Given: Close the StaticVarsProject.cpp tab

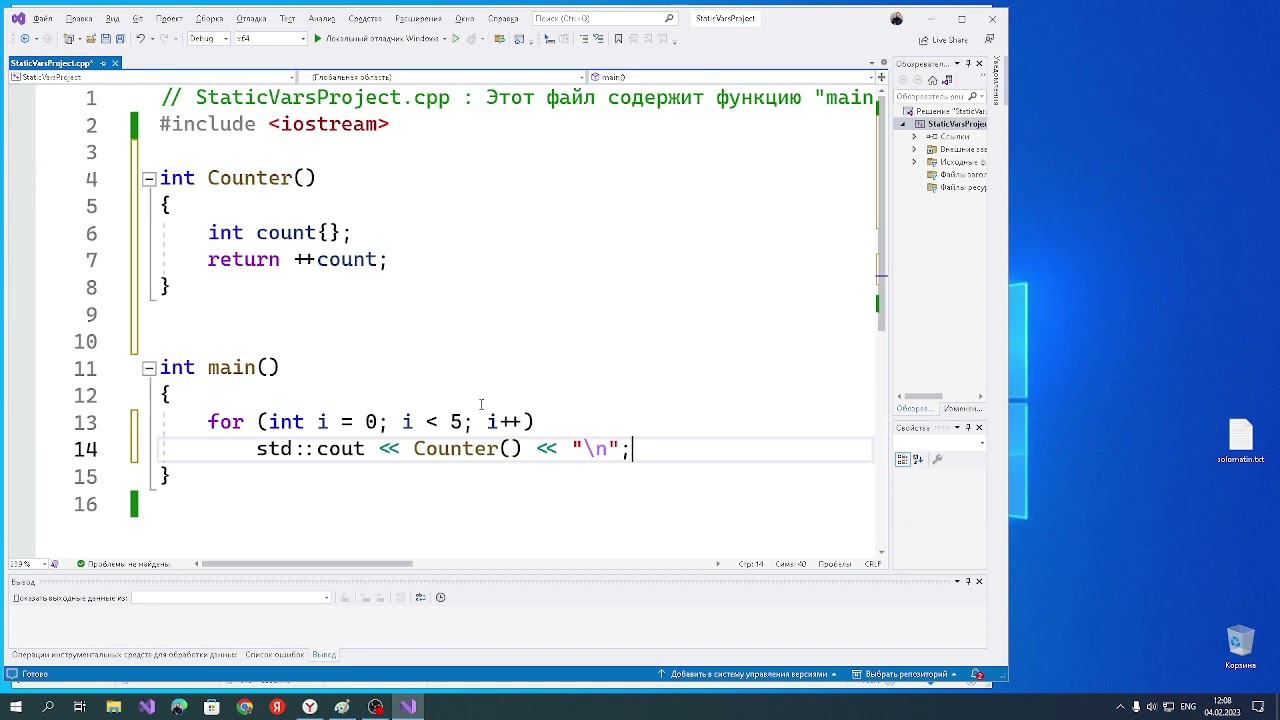Looking at the screenshot, I should point(115,63).
